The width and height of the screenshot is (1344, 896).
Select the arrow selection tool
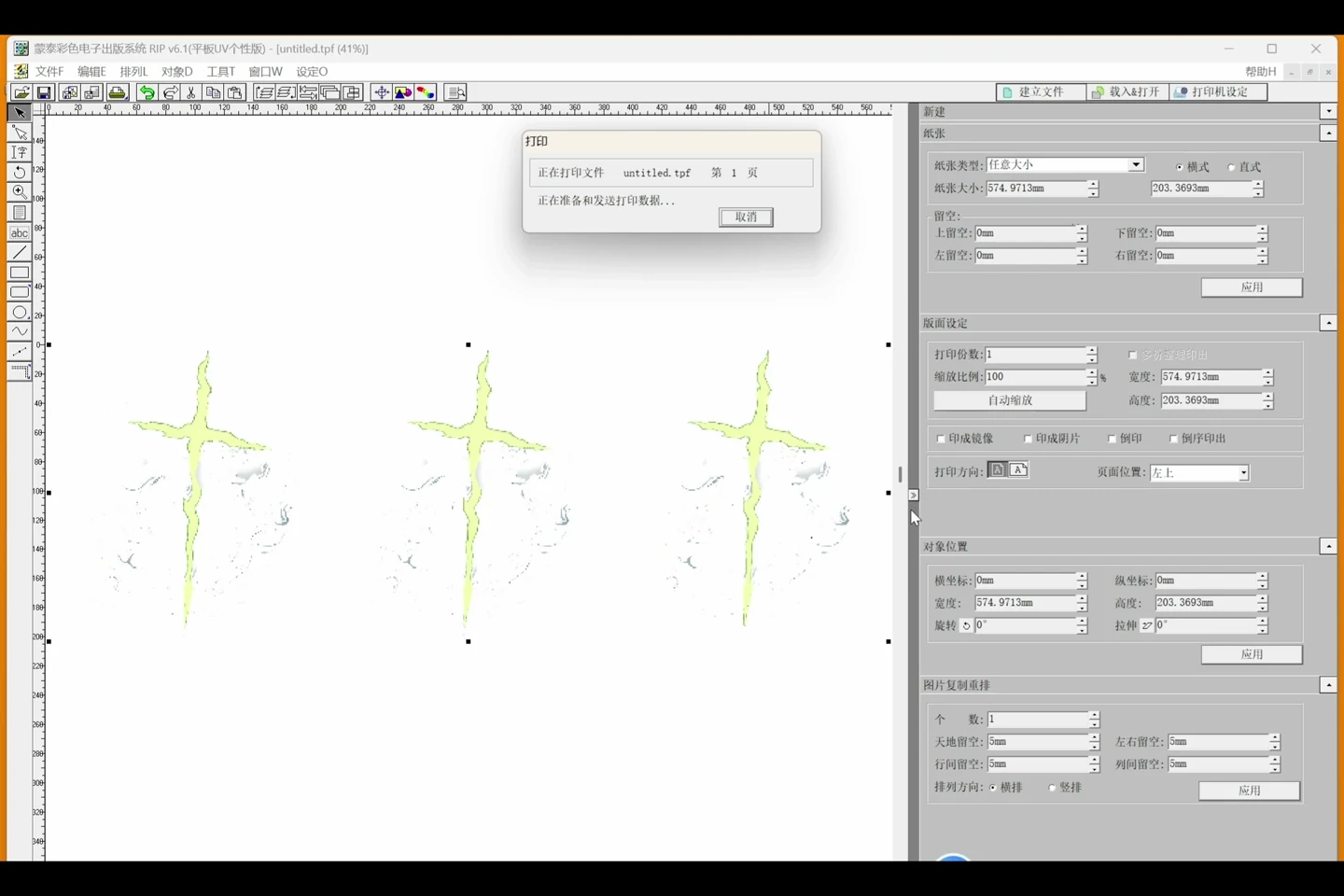click(19, 113)
